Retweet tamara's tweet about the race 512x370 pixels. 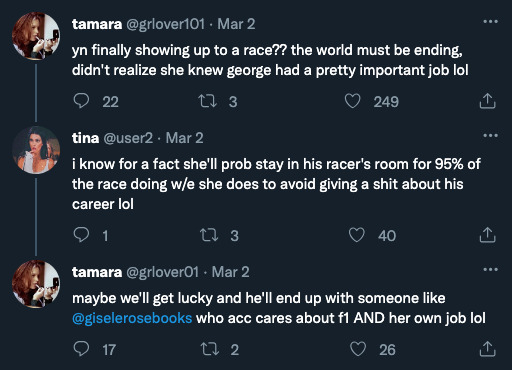207,101
